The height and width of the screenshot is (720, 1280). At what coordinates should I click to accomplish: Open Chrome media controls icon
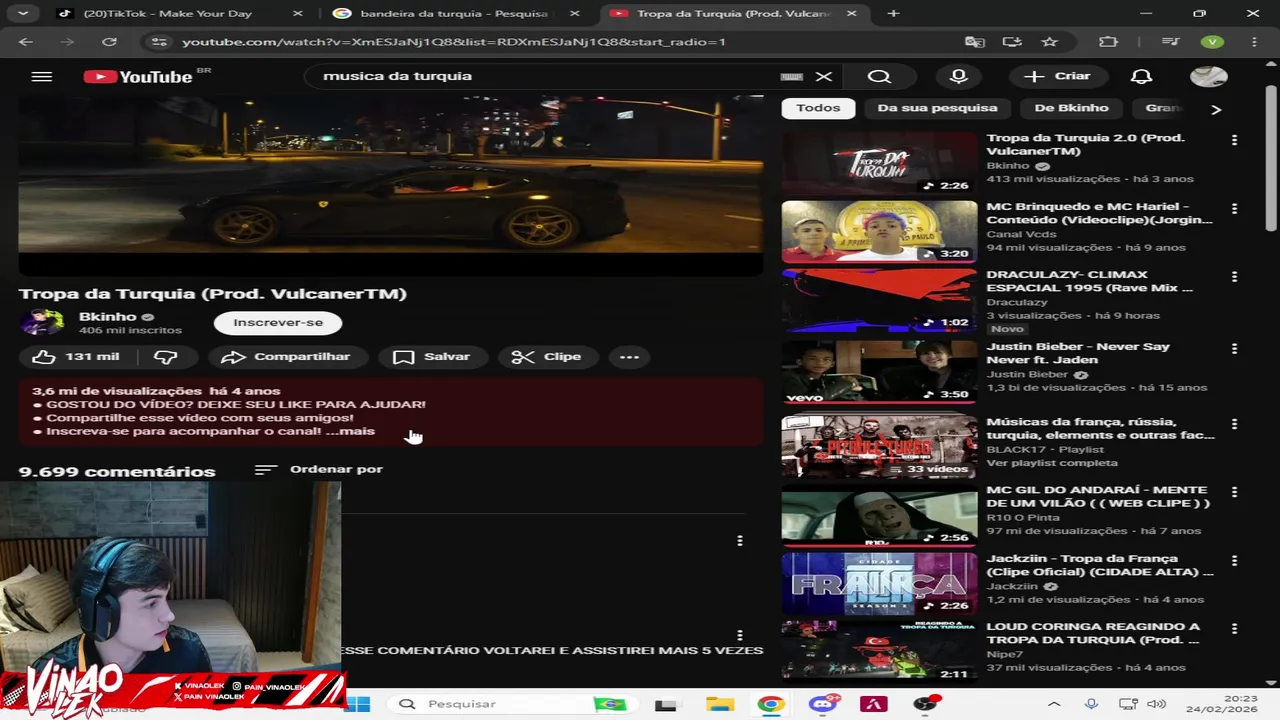(1171, 42)
